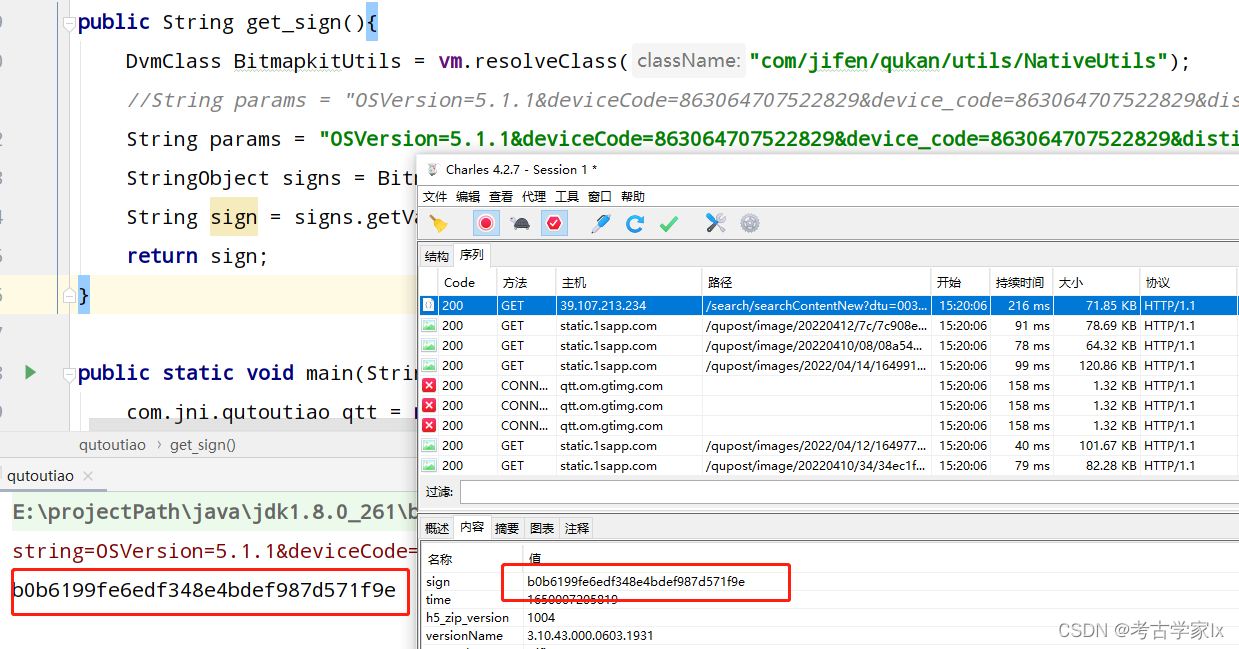Select the qutoutiao run tab in the IDE

point(40,476)
